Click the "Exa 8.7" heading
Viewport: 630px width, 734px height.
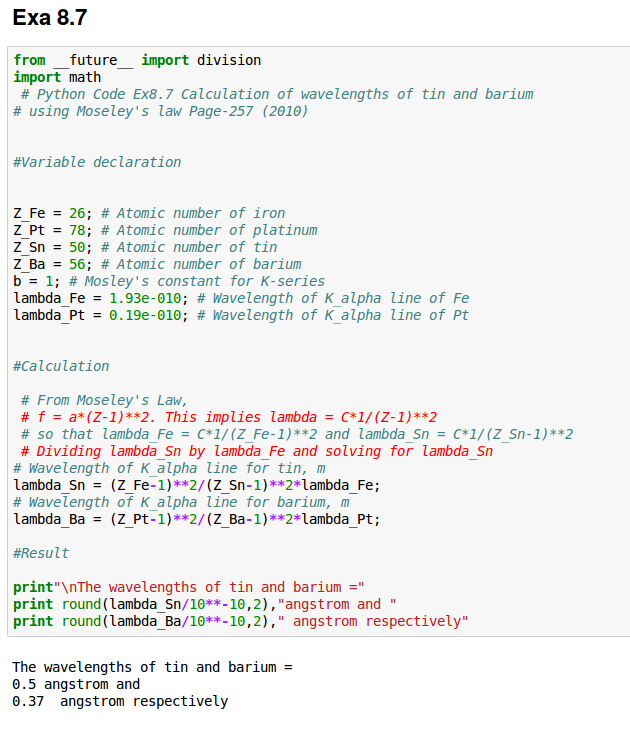click(x=50, y=17)
